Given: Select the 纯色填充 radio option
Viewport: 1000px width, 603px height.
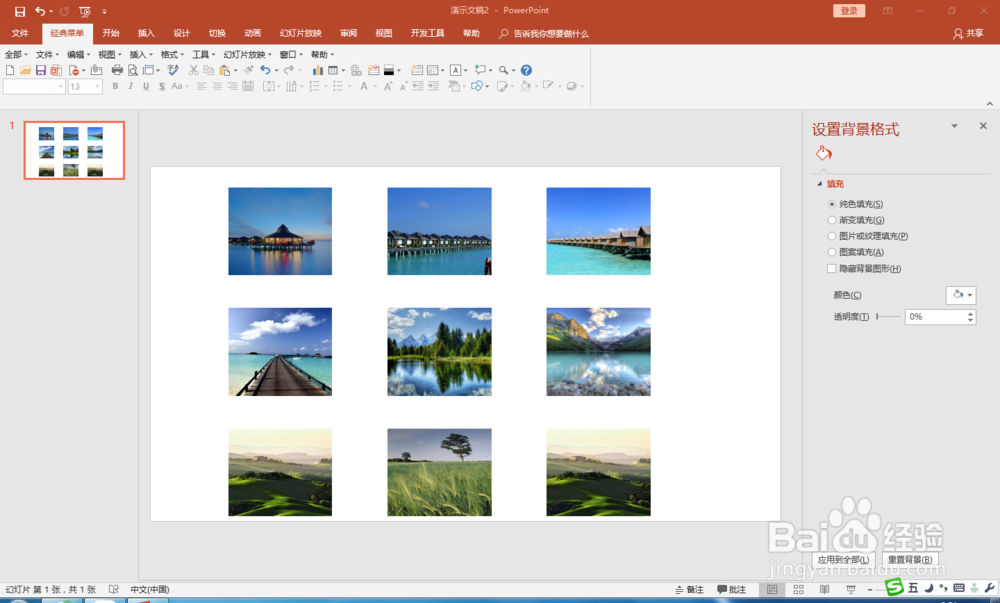Looking at the screenshot, I should [832, 204].
